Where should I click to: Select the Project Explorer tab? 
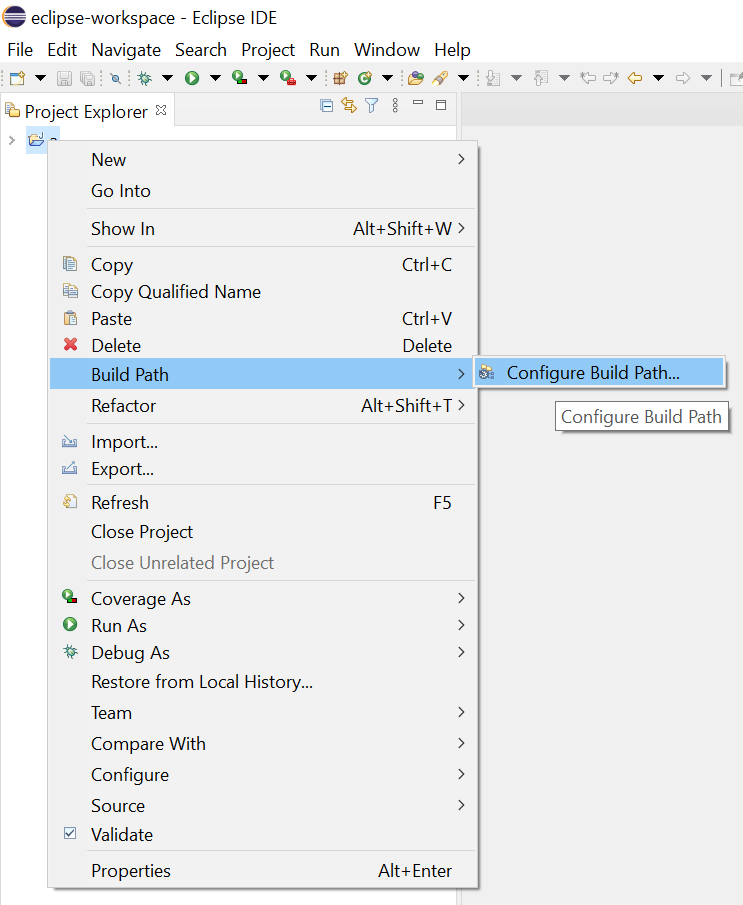point(86,111)
